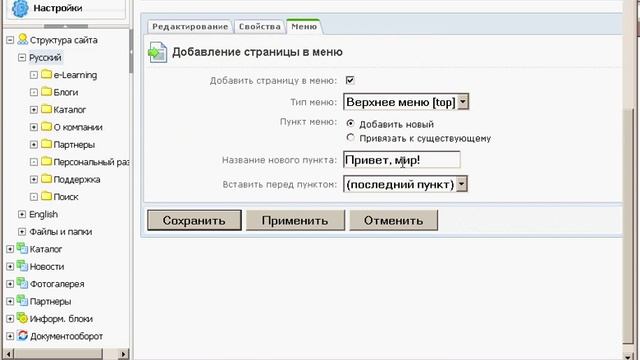Click right arrow of tree horizontal scrollbar
This screenshot has height=360, width=640.
124,354
